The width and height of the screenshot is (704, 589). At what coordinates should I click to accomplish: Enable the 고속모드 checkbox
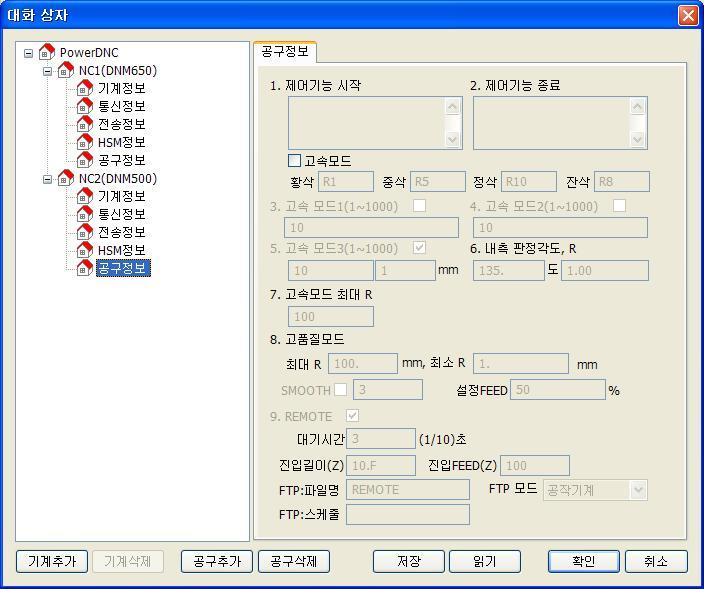click(x=294, y=160)
